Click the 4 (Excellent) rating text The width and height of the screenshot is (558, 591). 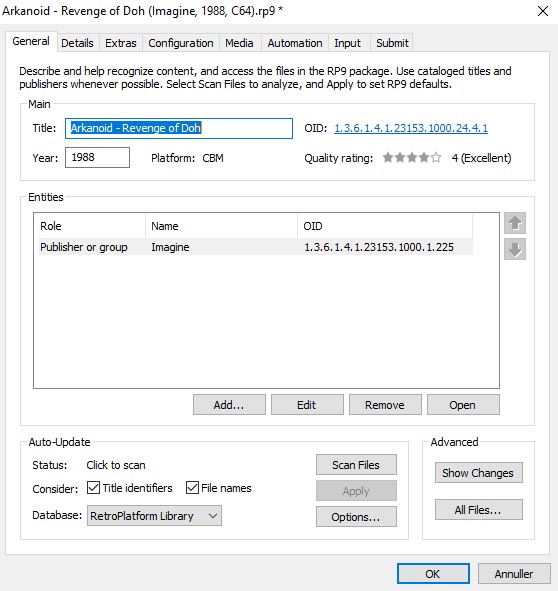point(481,158)
